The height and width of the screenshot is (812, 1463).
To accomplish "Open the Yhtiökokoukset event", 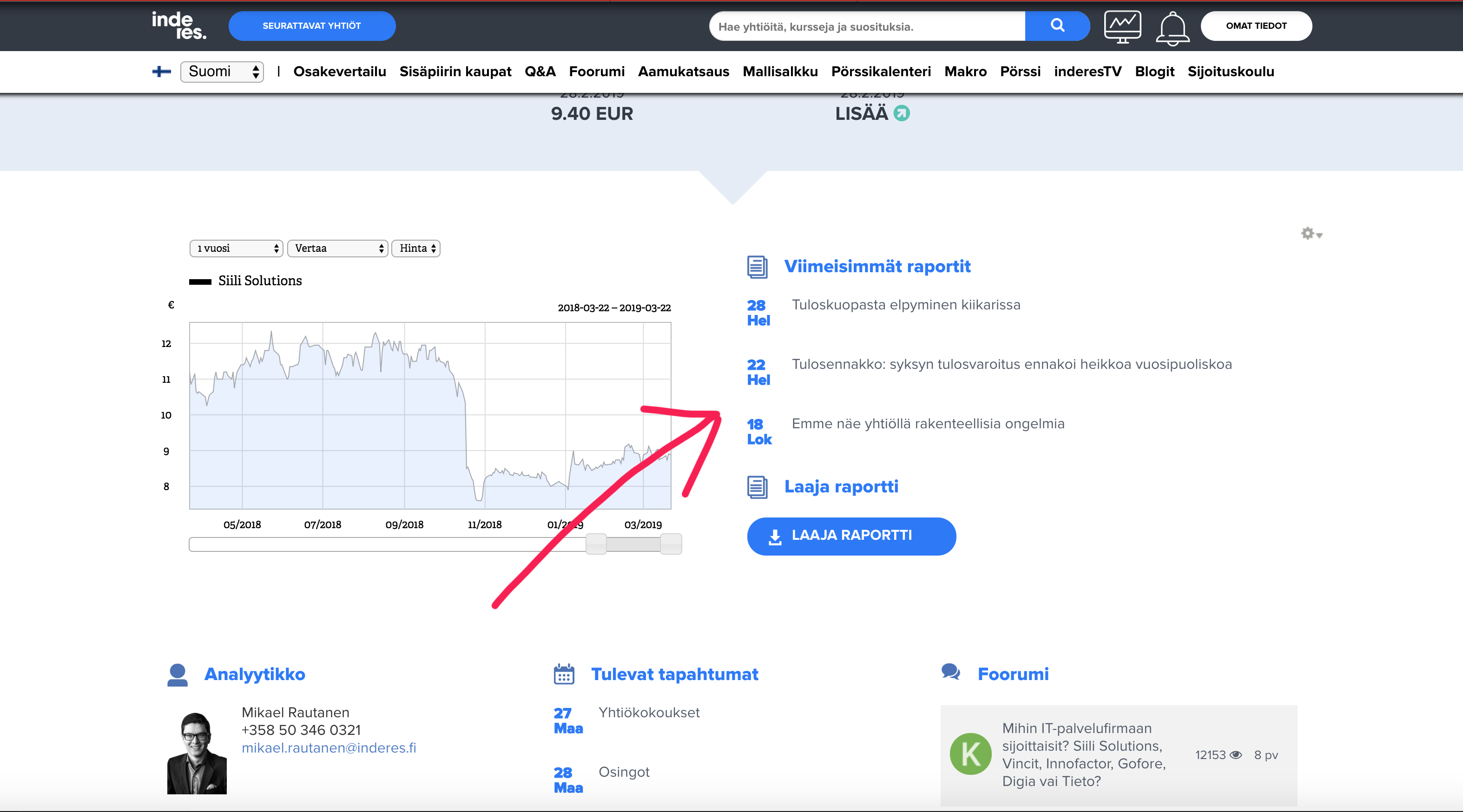I will tap(649, 713).
